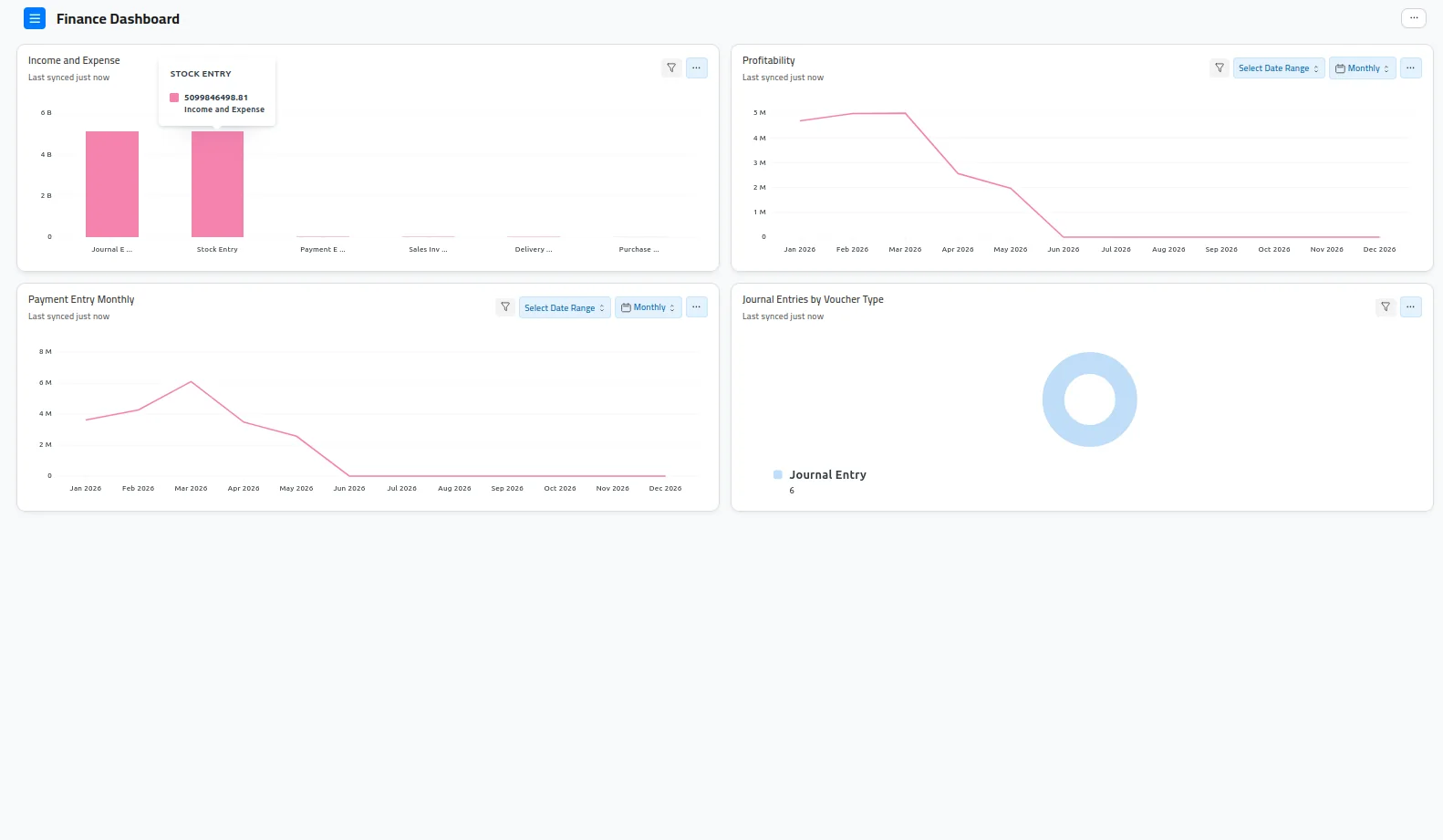Click the Payment Entry Monthly chart title

(81, 300)
